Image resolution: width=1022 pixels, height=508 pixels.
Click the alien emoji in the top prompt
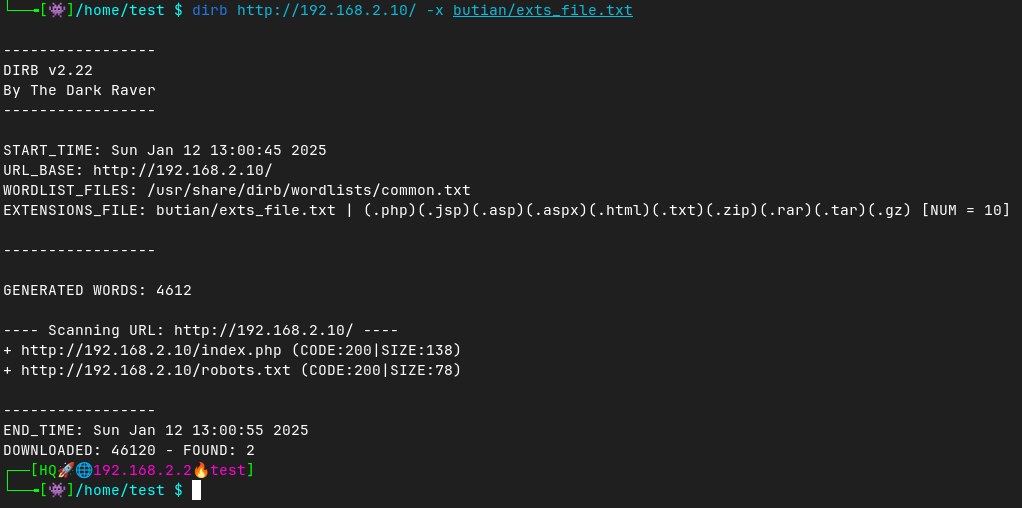(57, 10)
